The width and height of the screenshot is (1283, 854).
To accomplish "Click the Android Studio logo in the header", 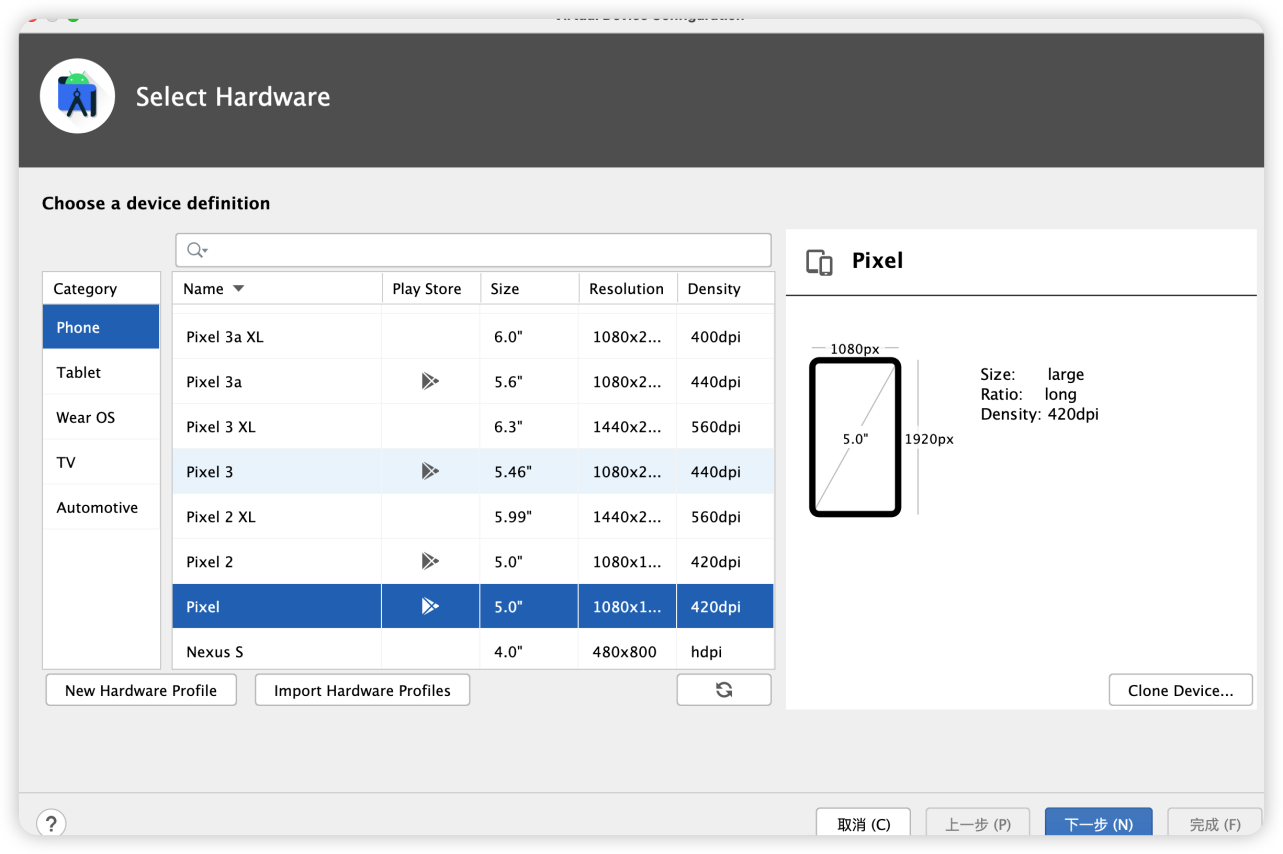I will point(78,96).
